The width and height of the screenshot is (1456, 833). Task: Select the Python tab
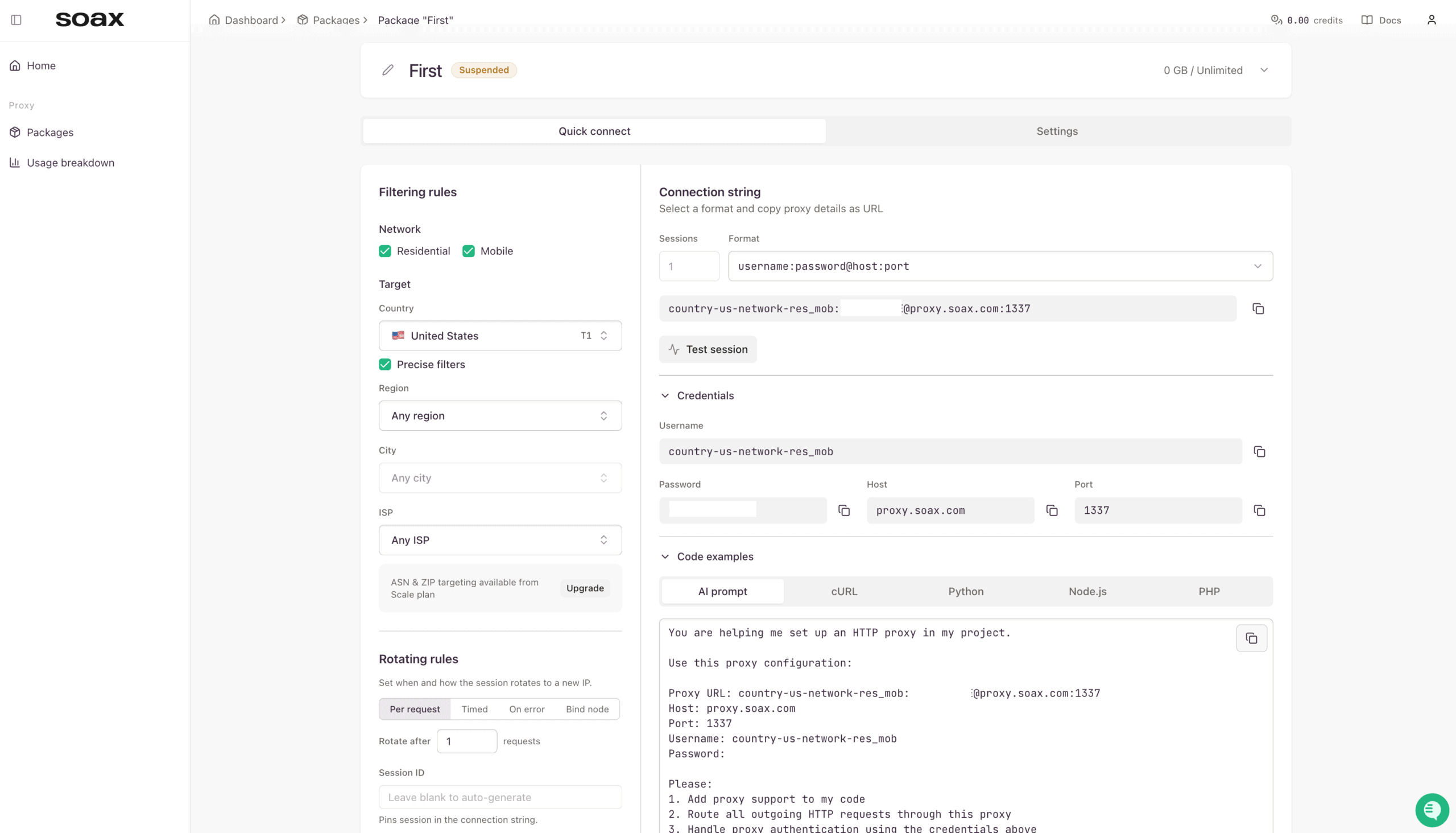tap(966, 592)
